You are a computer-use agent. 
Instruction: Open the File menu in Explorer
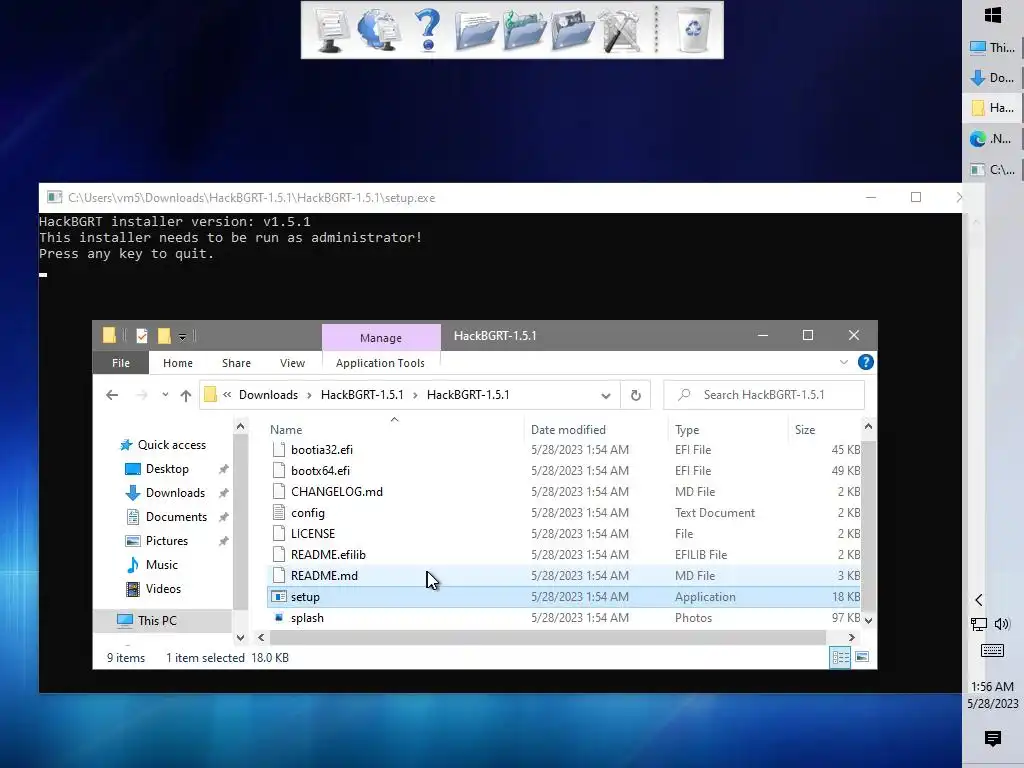pyautogui.click(x=121, y=363)
